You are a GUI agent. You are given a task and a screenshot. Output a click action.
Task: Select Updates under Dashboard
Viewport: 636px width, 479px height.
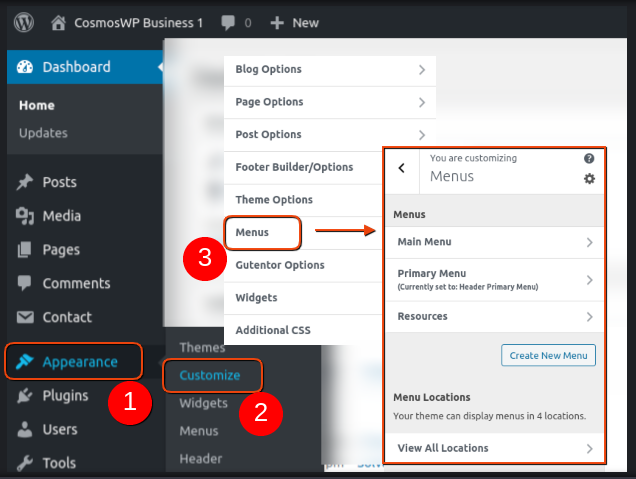tap(43, 133)
